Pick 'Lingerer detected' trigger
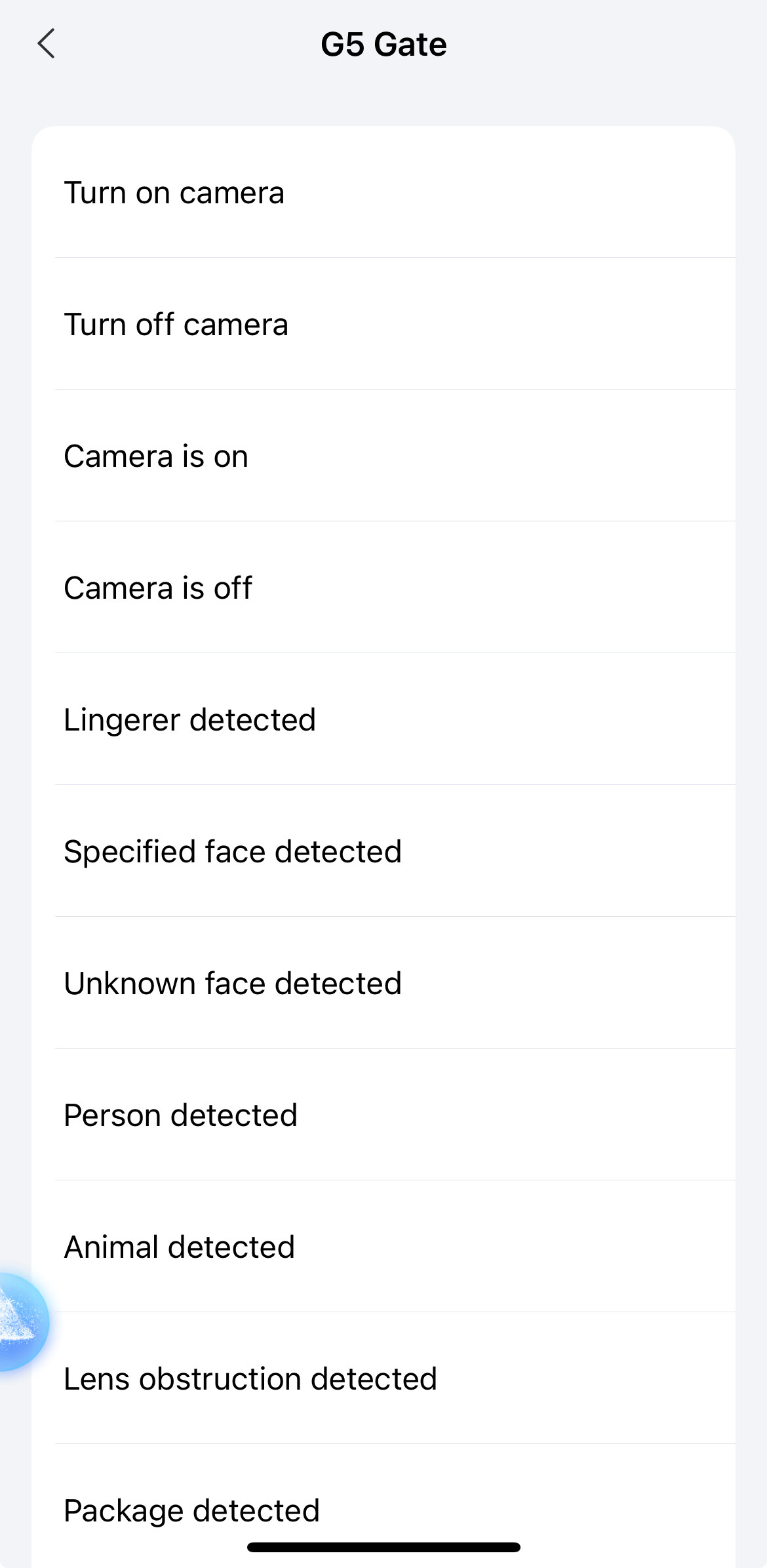Viewport: 767px width, 1568px height. [189, 720]
